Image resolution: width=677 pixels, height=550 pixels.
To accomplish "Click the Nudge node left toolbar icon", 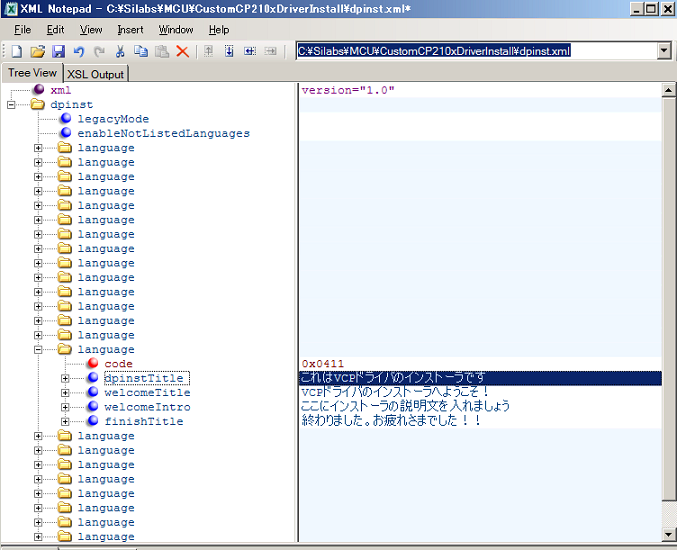I will [x=250, y=51].
